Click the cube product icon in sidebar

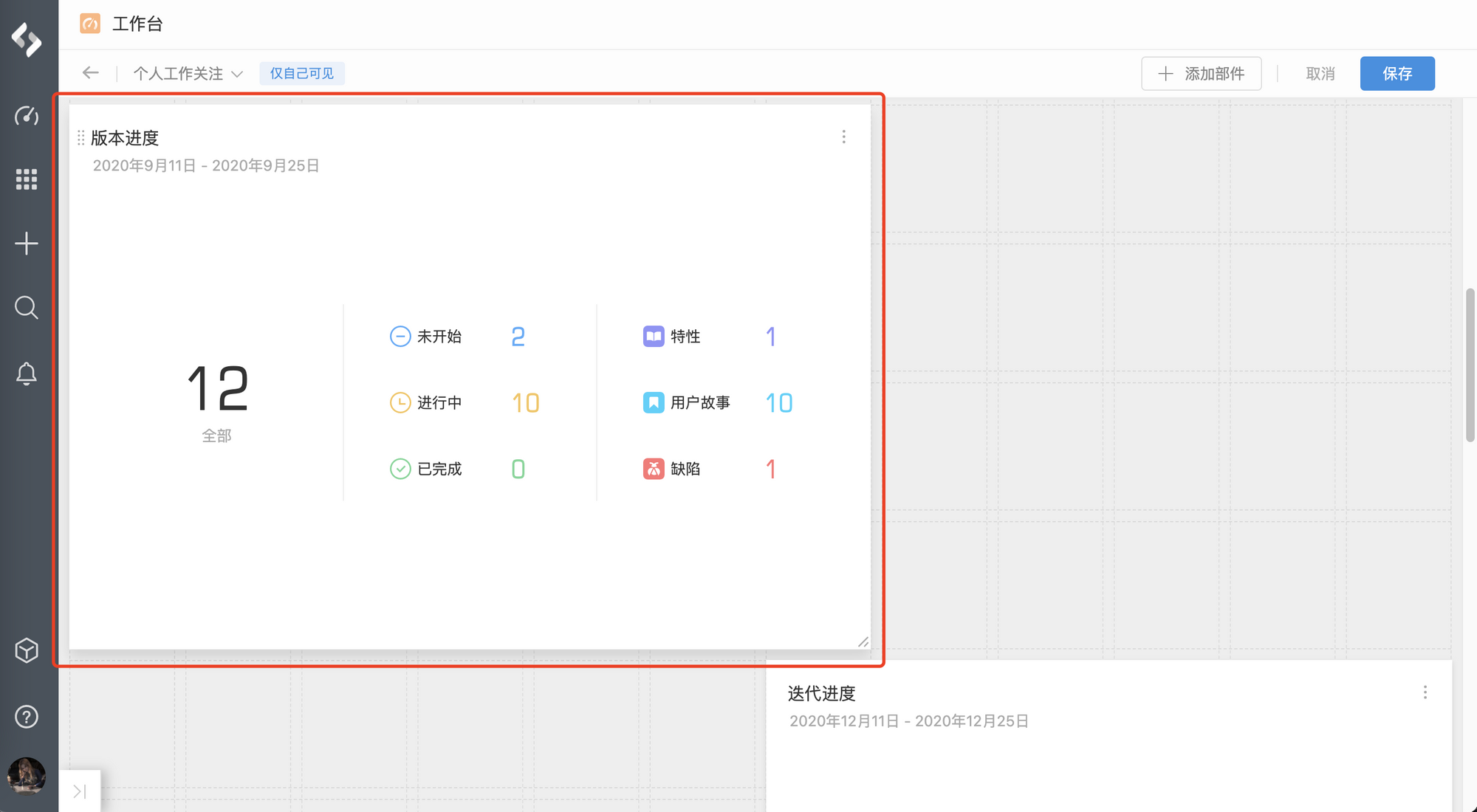click(x=27, y=650)
